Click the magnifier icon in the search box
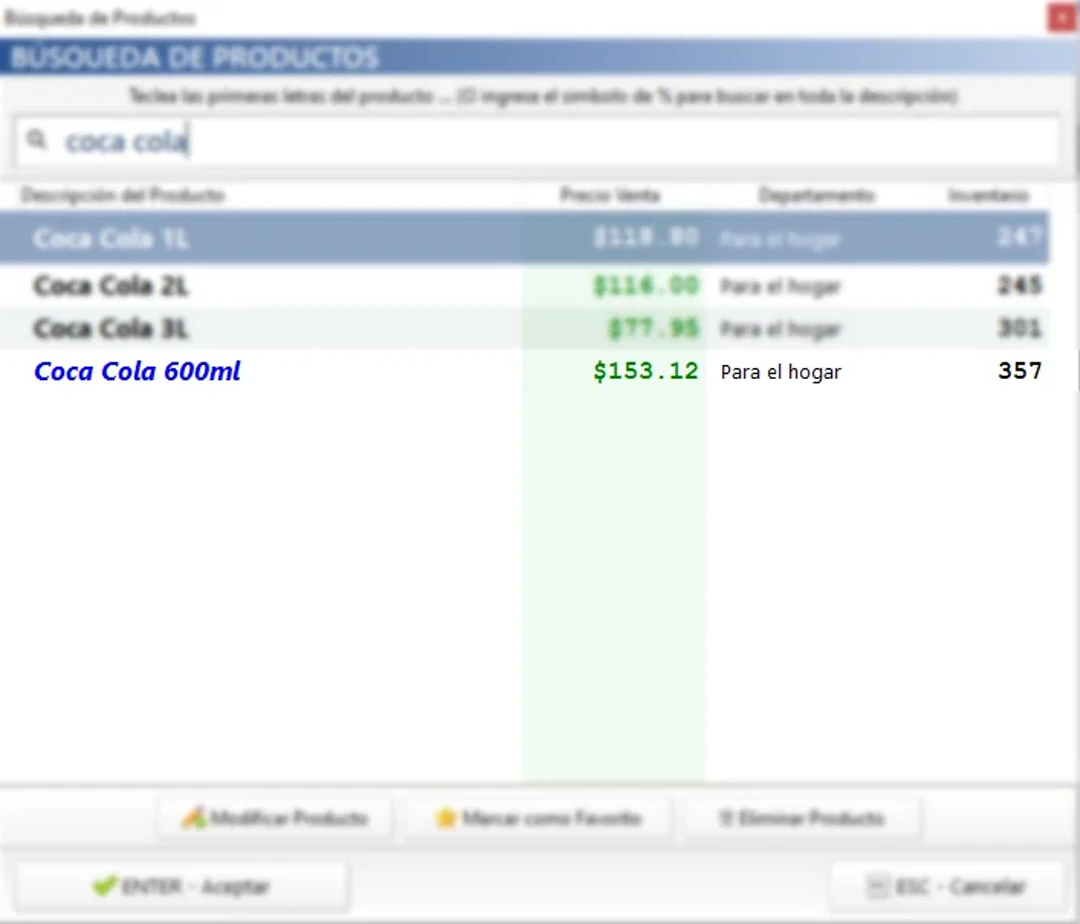Image resolution: width=1080 pixels, height=924 pixels. pyautogui.click(x=37, y=141)
